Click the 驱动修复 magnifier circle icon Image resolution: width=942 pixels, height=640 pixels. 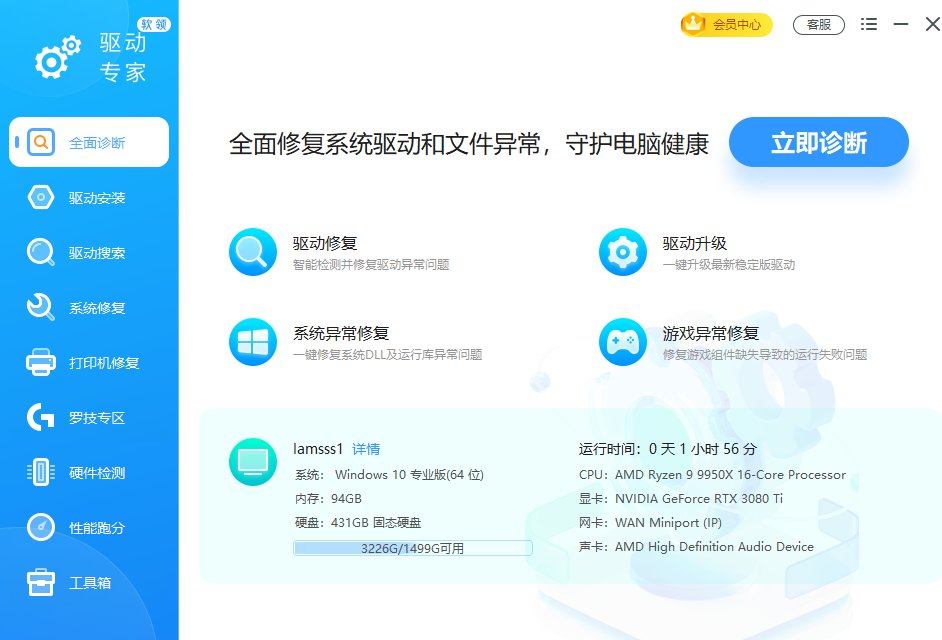click(253, 252)
